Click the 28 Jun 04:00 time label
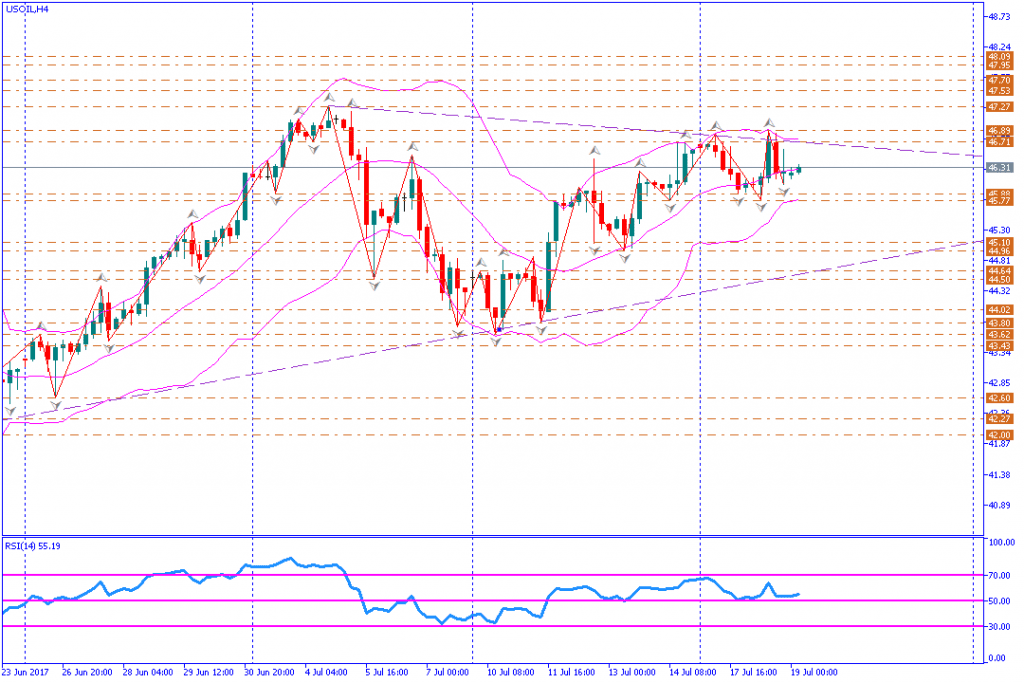Viewport: 1024px width, 683px height. [148, 673]
